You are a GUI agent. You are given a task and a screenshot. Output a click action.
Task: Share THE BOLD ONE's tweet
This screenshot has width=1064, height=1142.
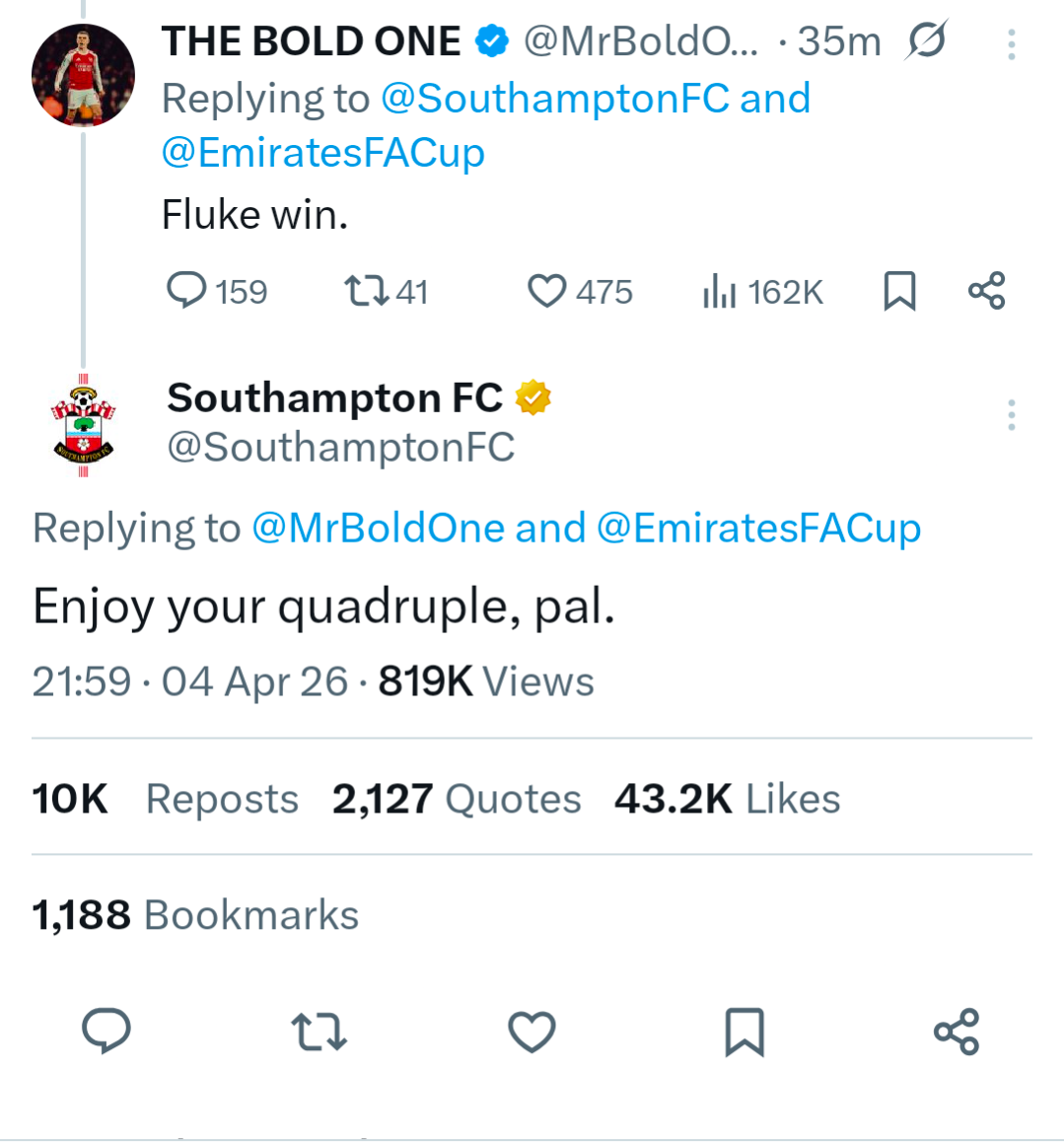coord(986,291)
